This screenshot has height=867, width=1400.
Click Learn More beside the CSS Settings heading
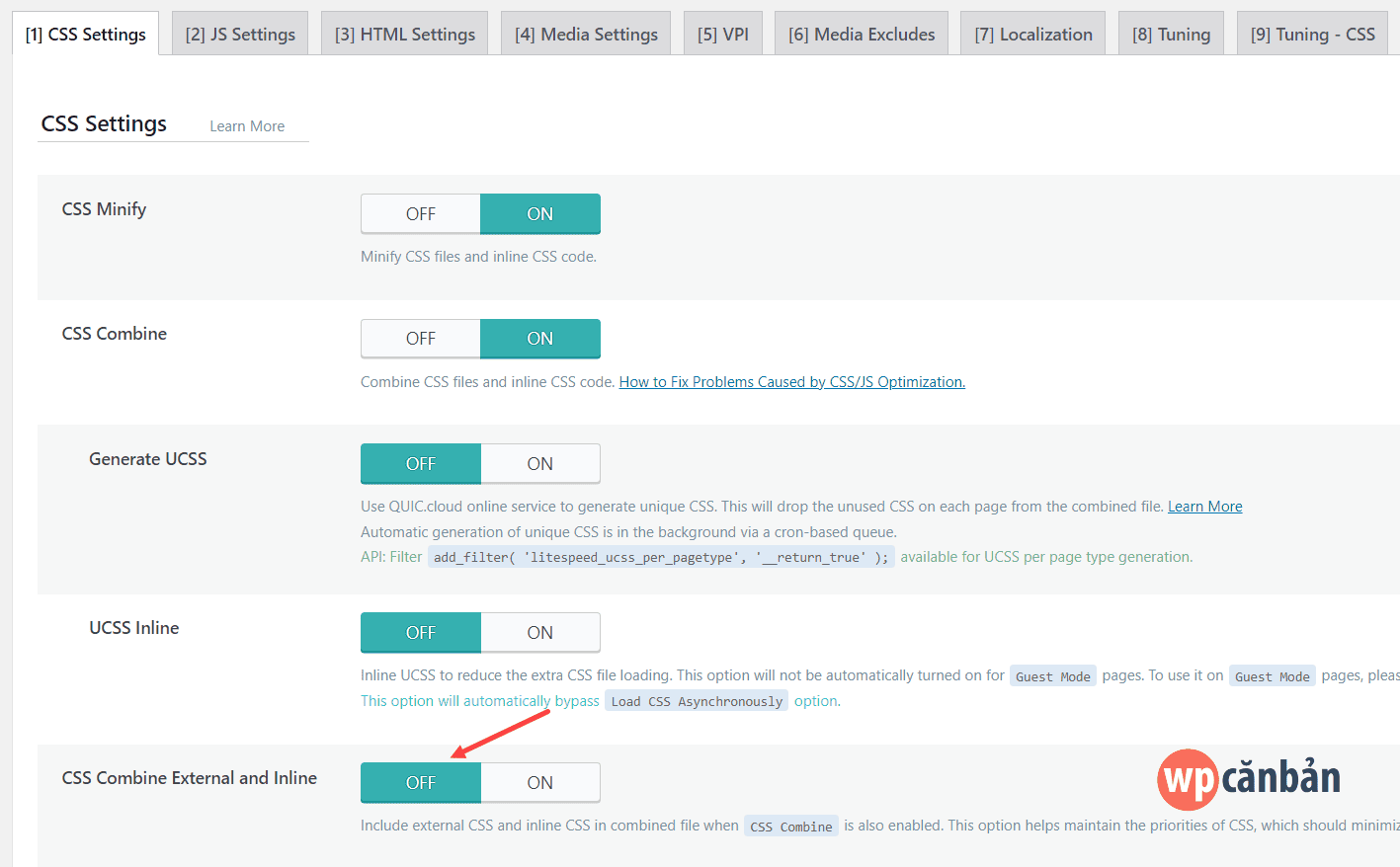coord(247,126)
